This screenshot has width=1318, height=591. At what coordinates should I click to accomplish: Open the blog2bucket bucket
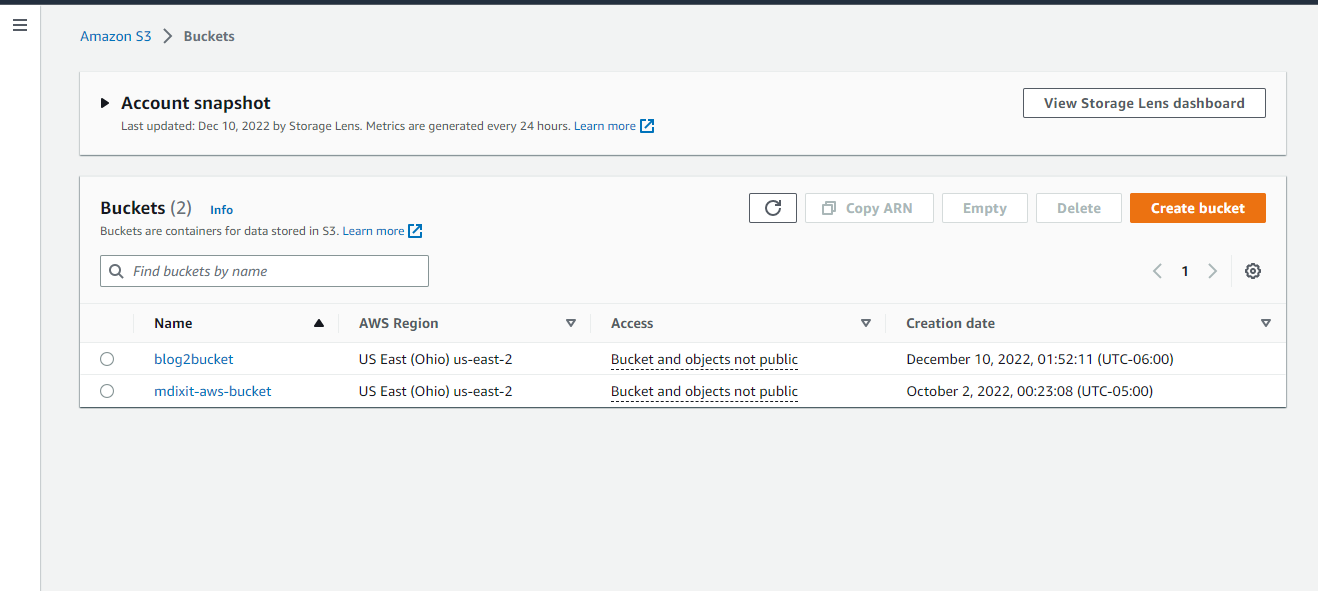193,359
